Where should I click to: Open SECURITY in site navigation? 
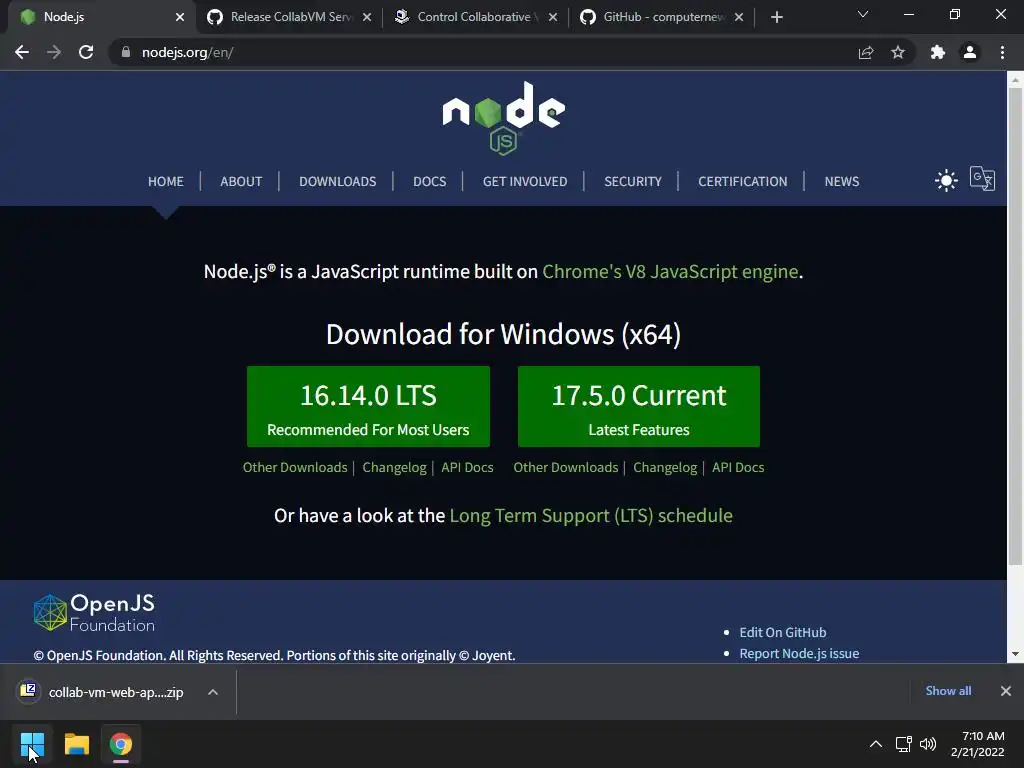click(633, 182)
